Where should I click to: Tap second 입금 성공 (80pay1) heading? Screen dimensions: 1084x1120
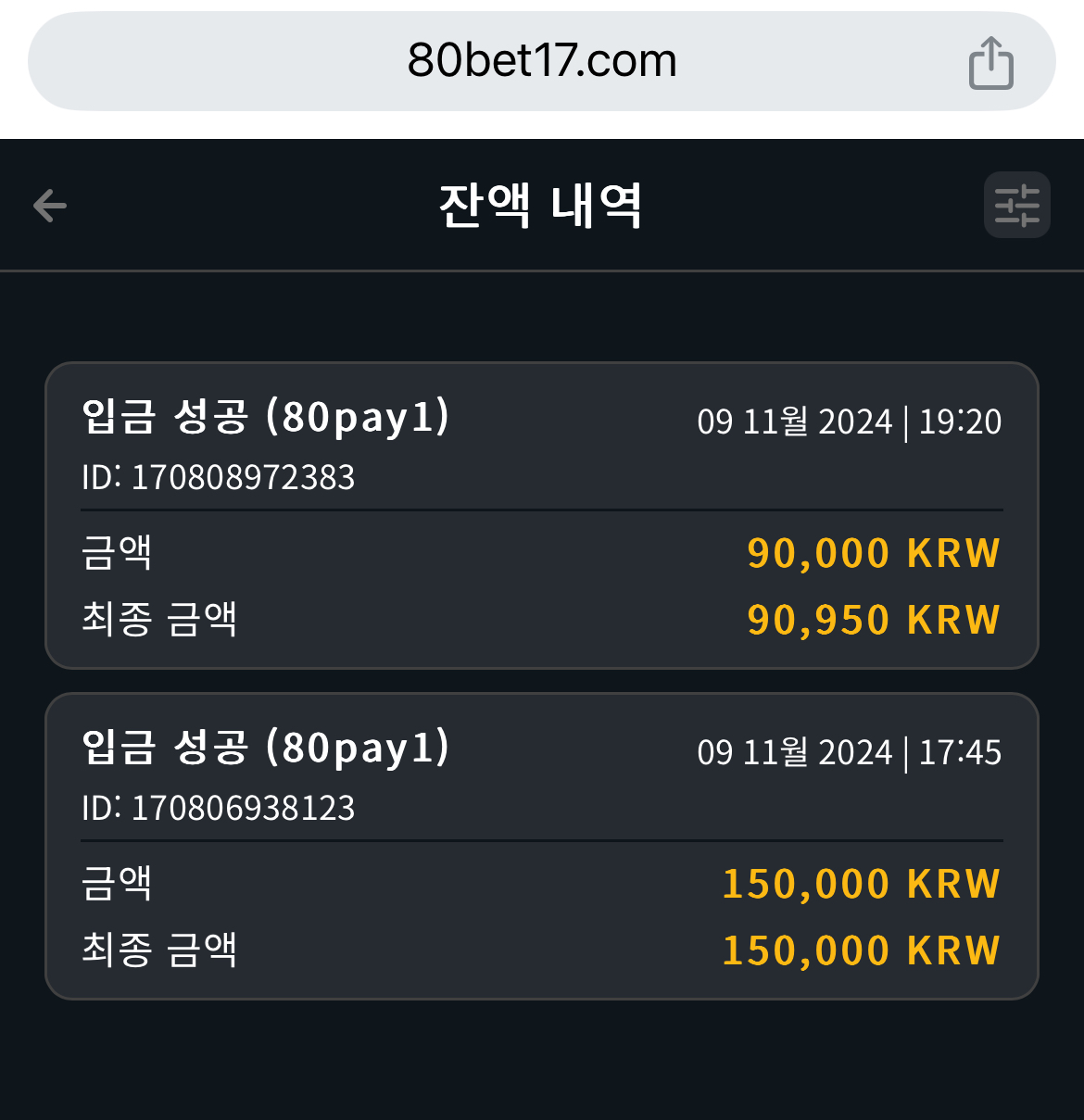266,747
